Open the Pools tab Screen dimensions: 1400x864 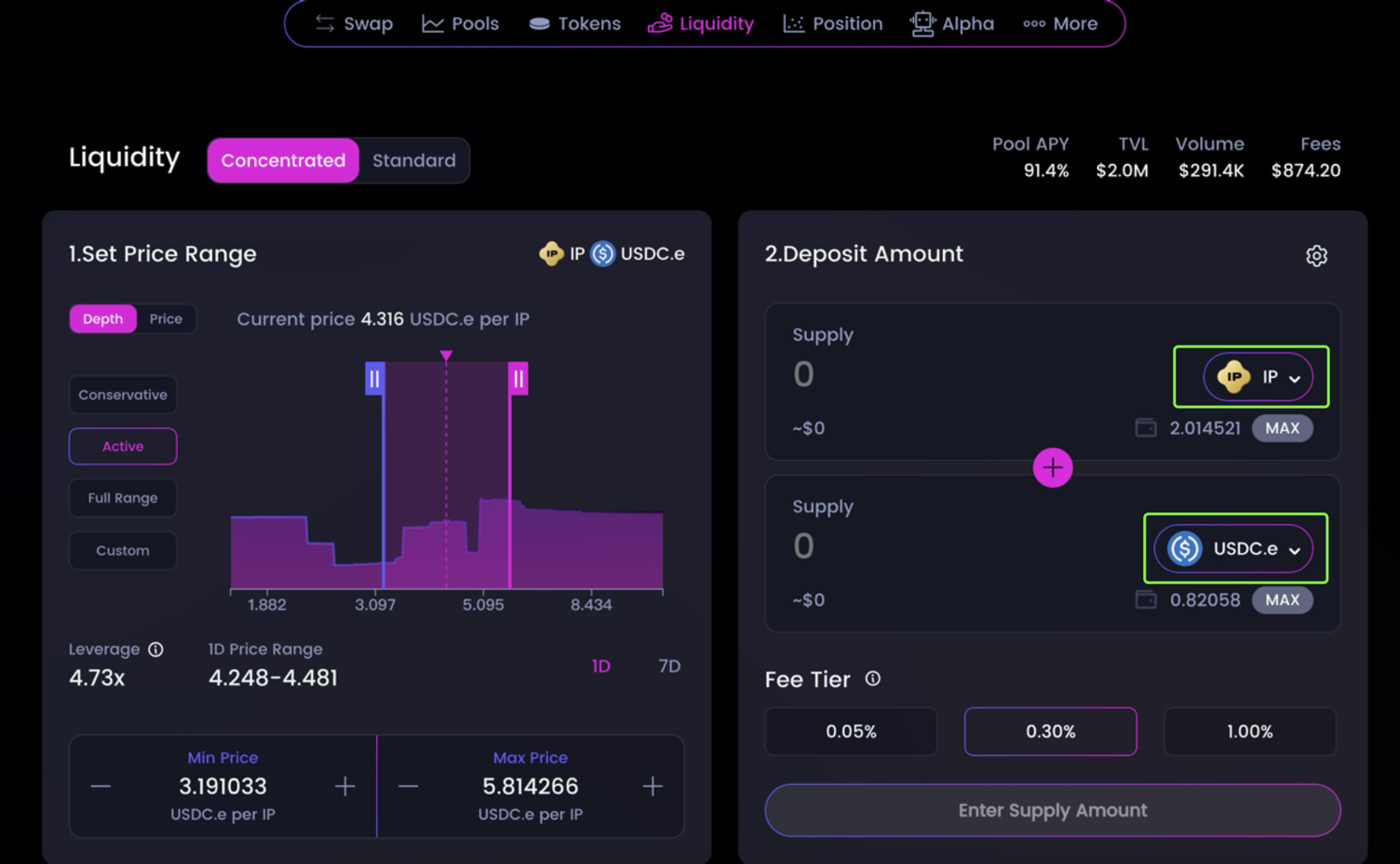click(x=461, y=23)
